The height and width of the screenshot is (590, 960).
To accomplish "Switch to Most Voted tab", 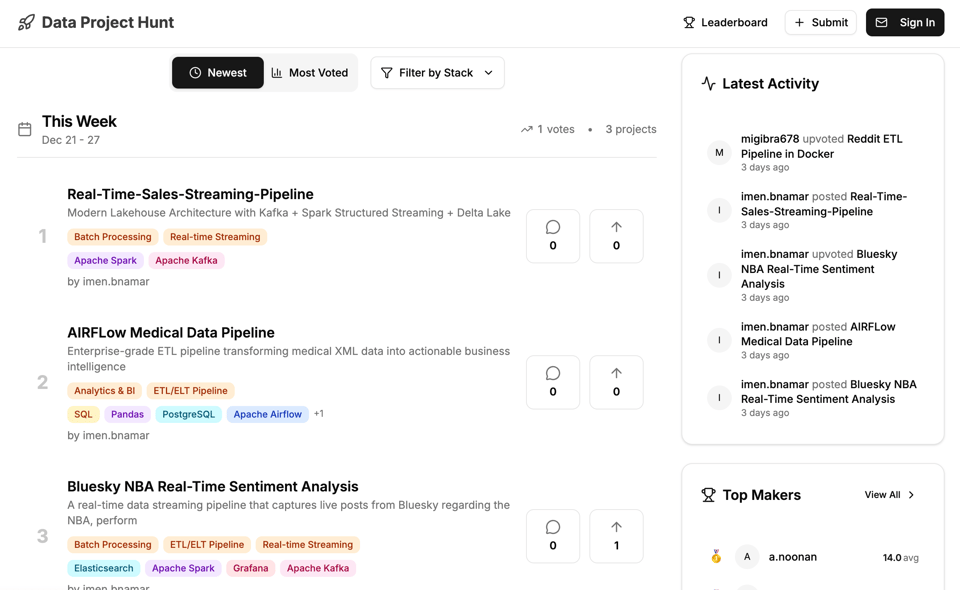I will click(x=310, y=73).
